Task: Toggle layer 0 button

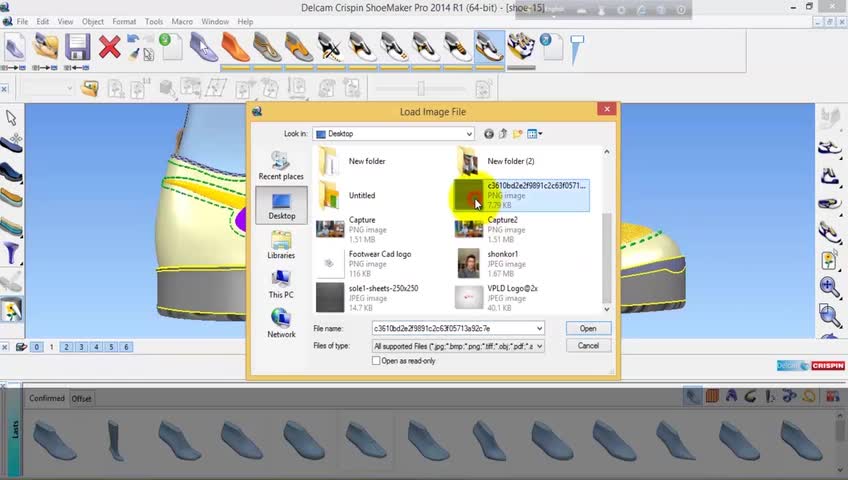Action: pos(37,347)
